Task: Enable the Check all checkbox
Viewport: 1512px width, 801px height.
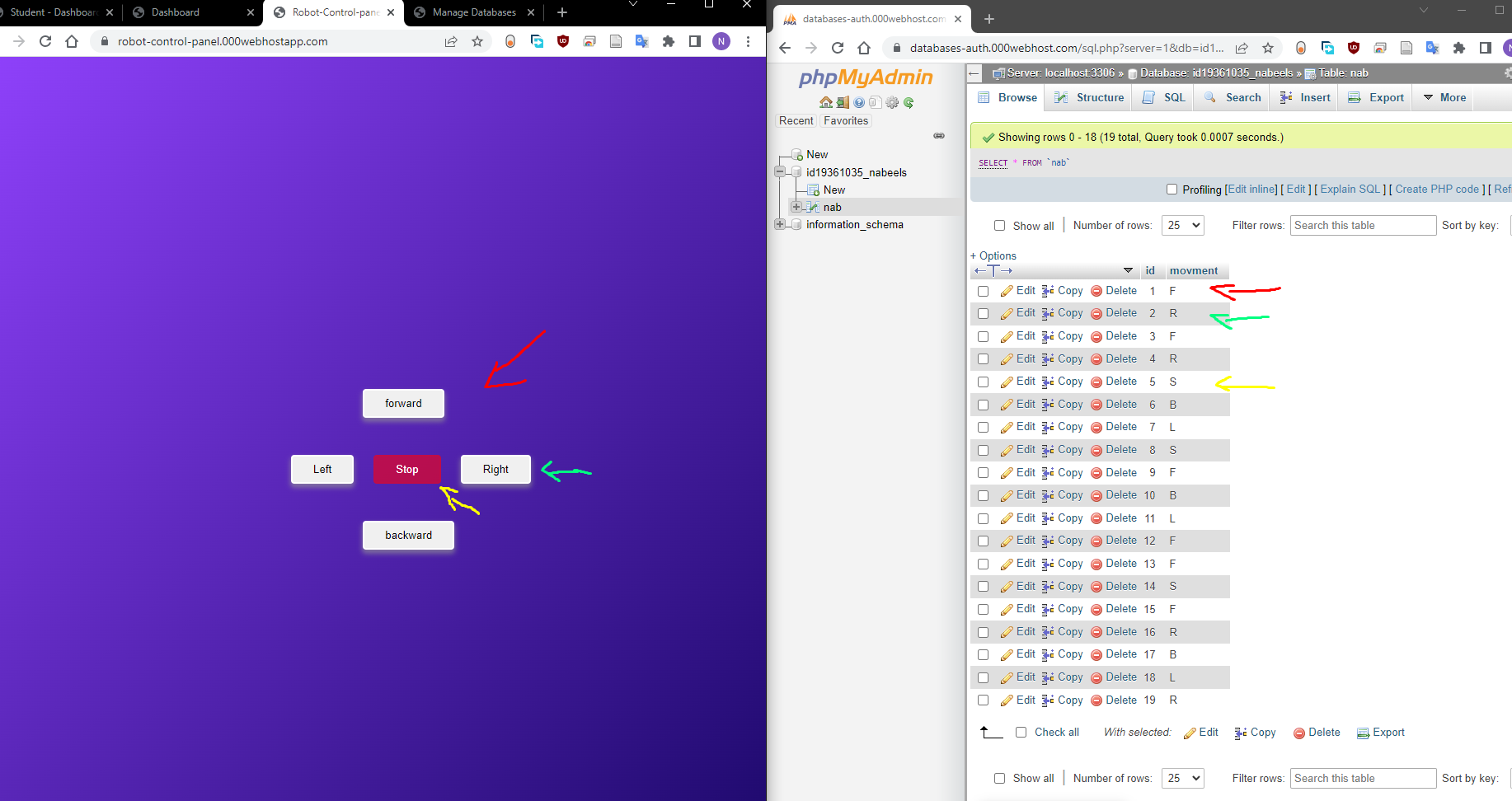Action: click(1021, 732)
